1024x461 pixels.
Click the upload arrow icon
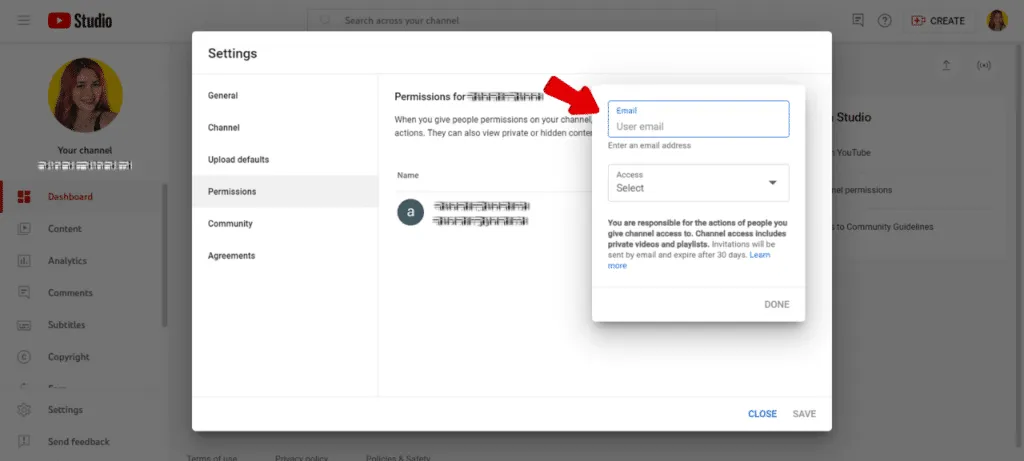coord(946,66)
